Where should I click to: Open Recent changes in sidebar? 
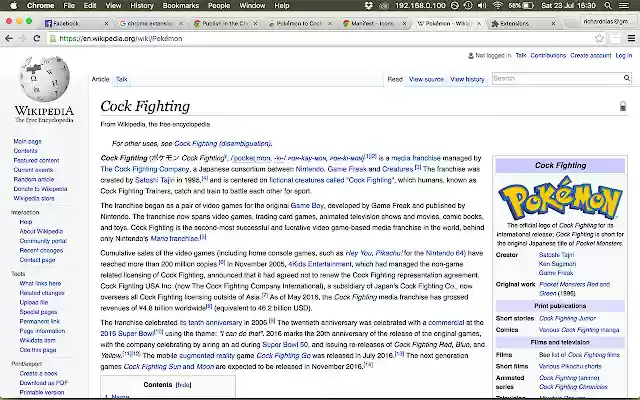tap(41, 250)
